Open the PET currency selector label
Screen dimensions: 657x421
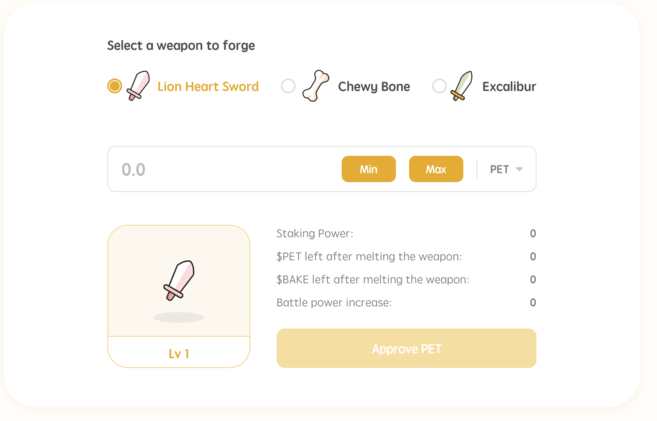[x=499, y=170]
